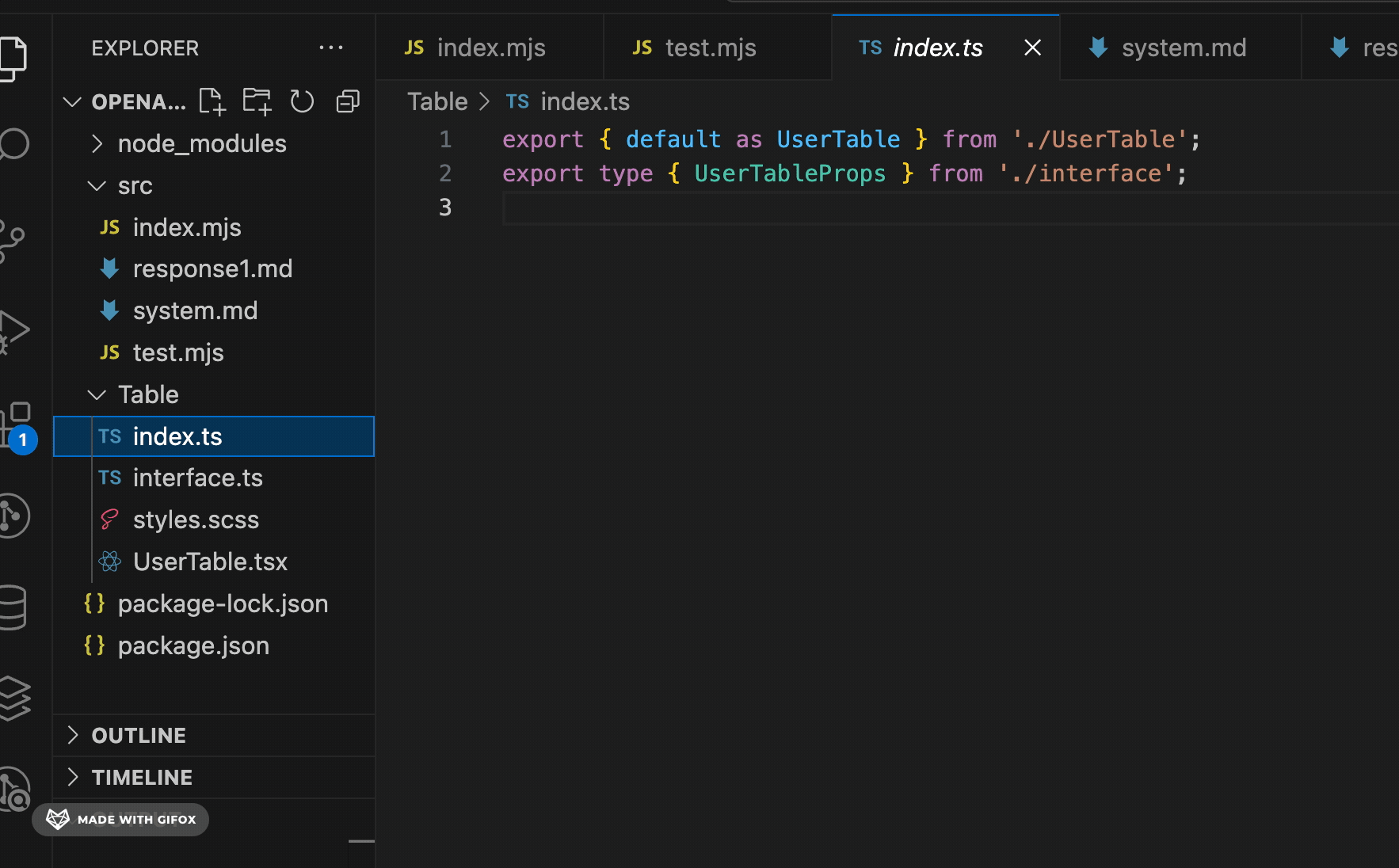Switch to the system.md editor tab

[1183, 48]
